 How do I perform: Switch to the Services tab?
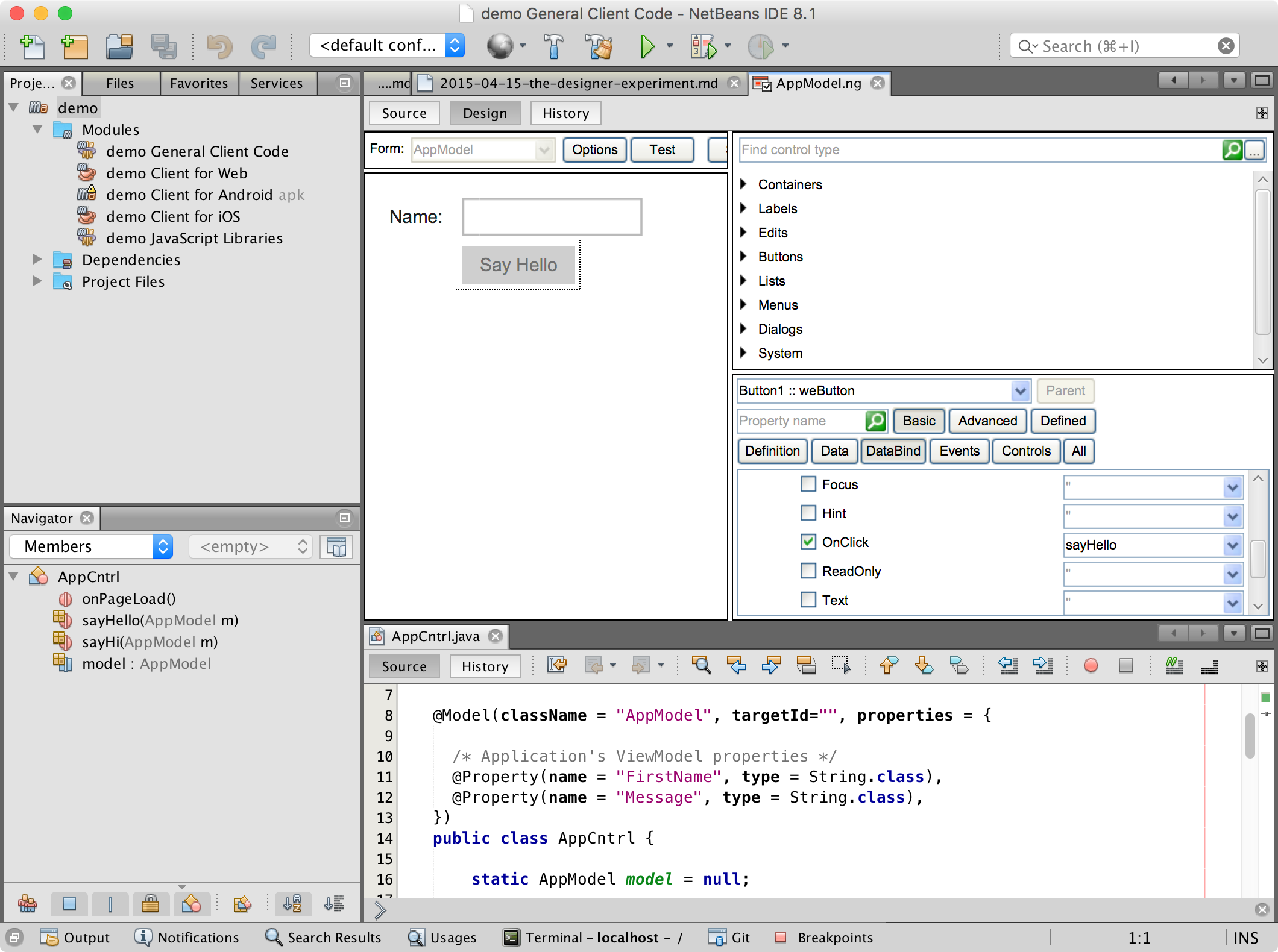(277, 83)
